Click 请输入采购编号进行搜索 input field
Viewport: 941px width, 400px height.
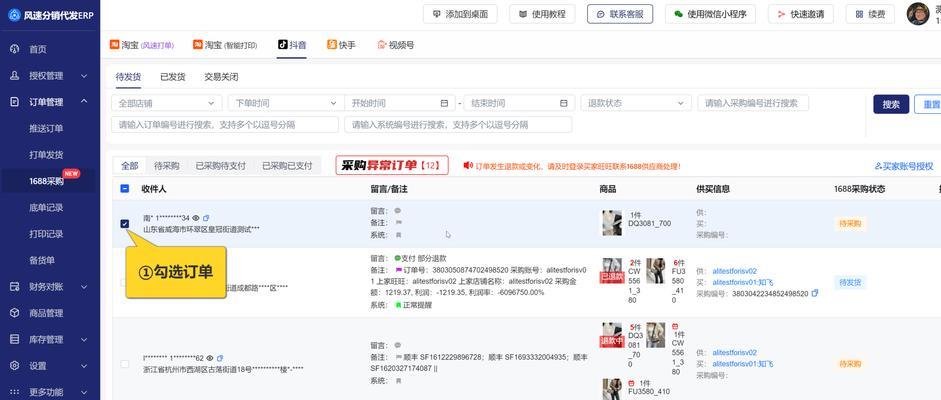point(753,103)
